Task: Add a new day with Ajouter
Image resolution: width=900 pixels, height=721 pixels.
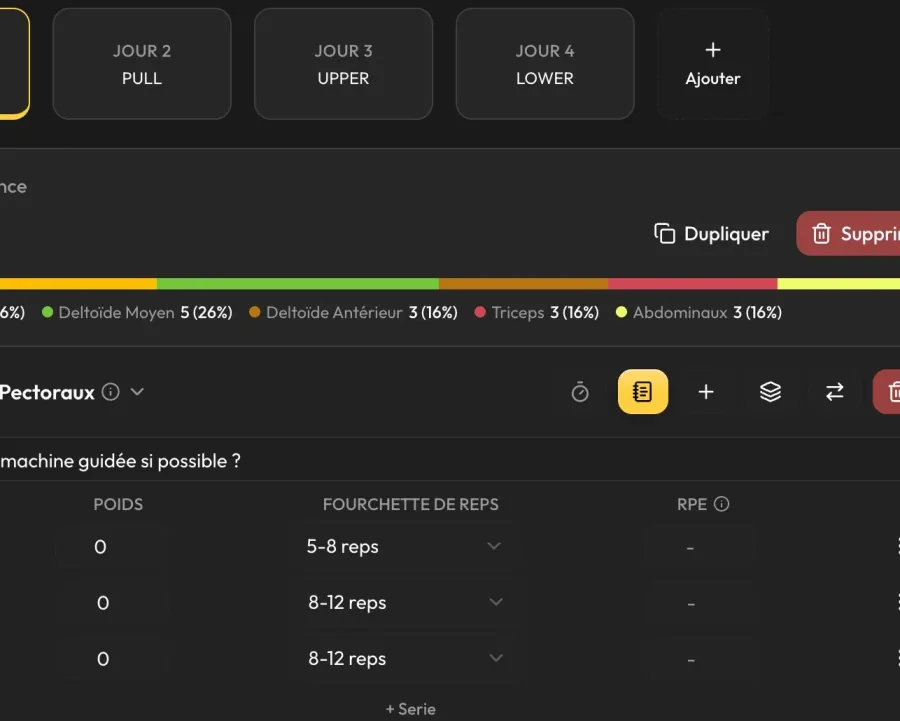Action: (713, 64)
